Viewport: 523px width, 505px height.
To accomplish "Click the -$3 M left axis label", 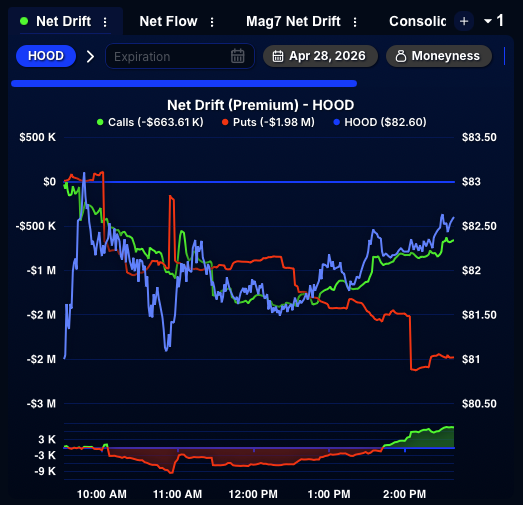I will click(x=41, y=404).
